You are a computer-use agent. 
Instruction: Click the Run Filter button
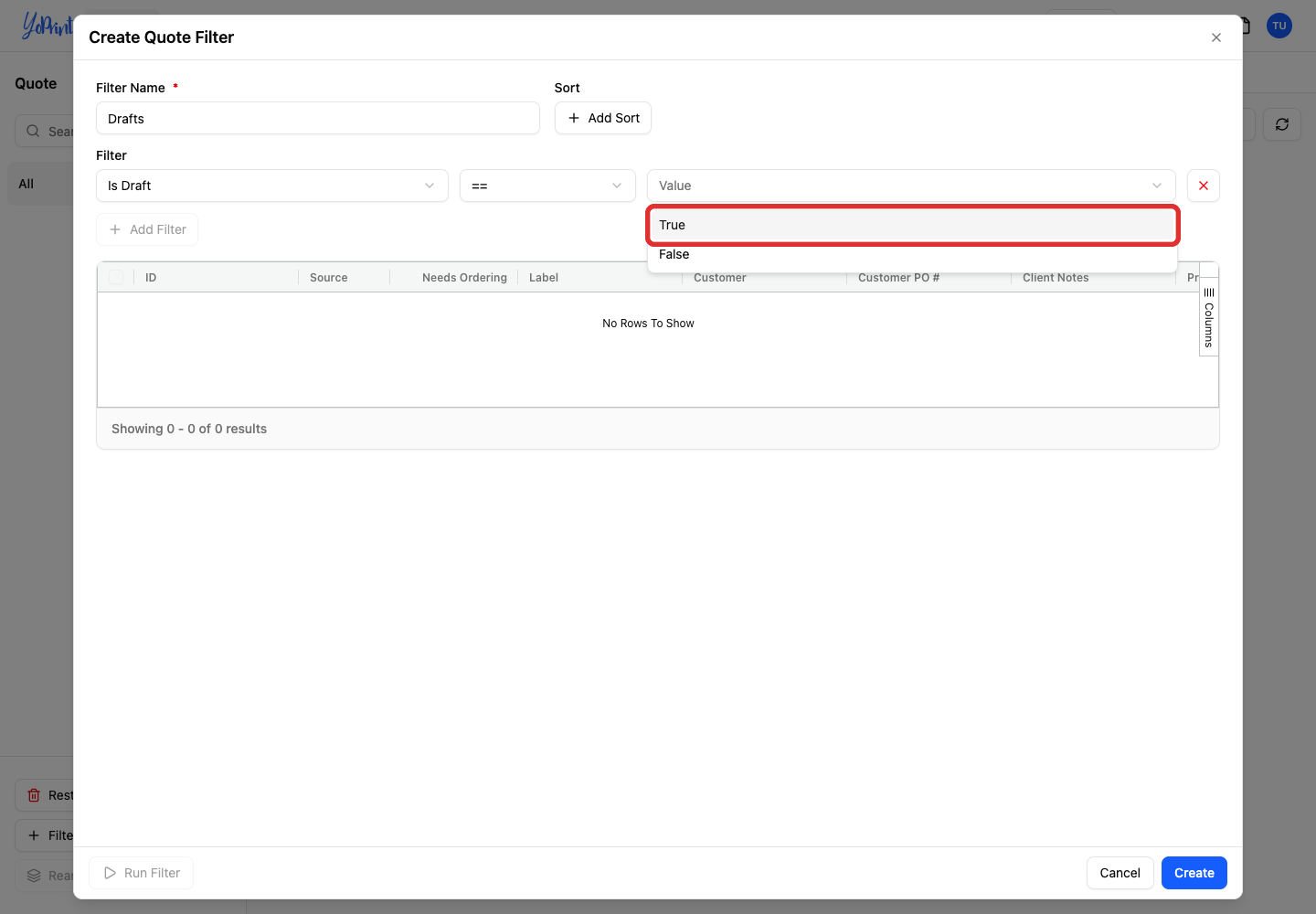(142, 873)
